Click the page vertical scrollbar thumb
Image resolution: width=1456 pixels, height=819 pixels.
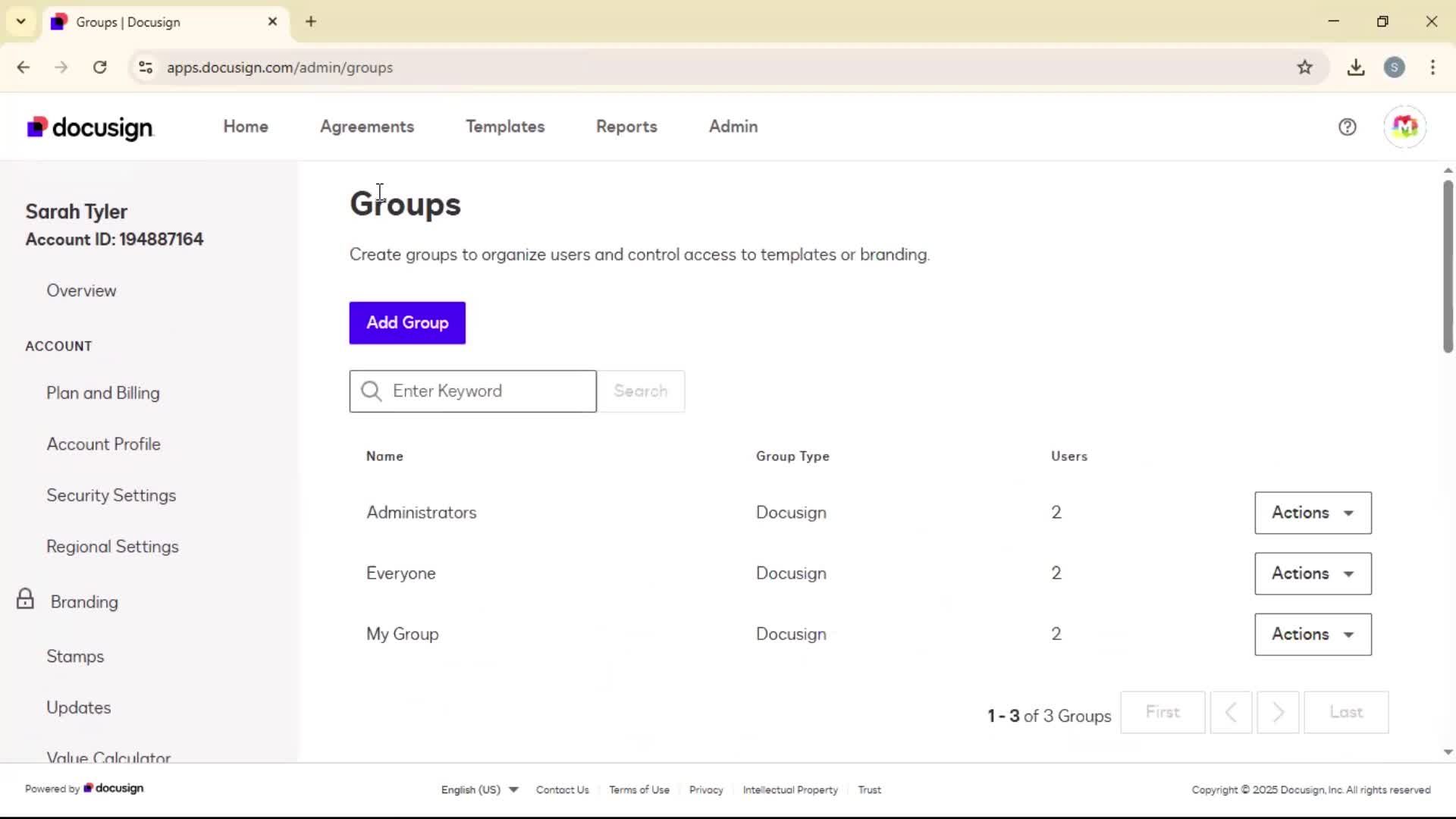pyautogui.click(x=1448, y=266)
